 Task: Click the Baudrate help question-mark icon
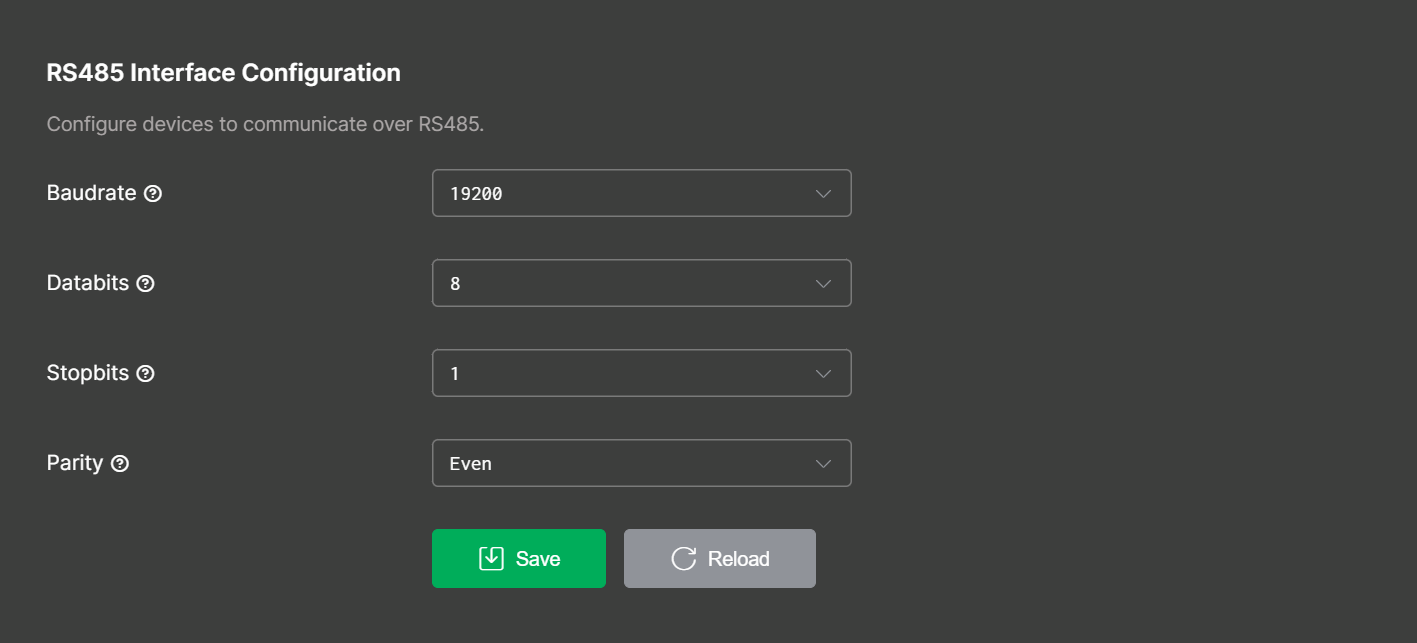coord(153,194)
